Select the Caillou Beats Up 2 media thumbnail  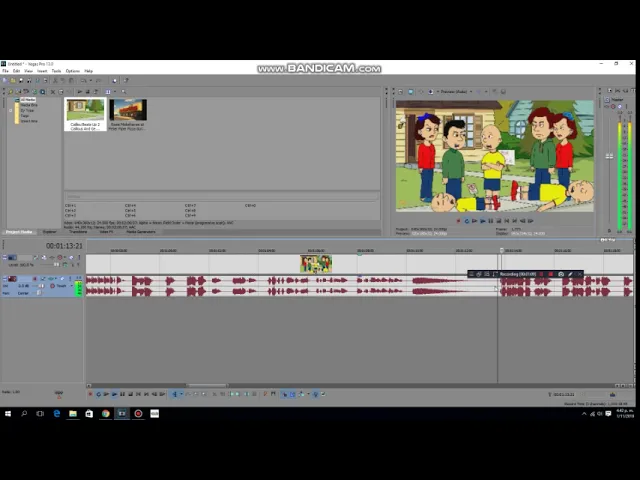(x=85, y=114)
